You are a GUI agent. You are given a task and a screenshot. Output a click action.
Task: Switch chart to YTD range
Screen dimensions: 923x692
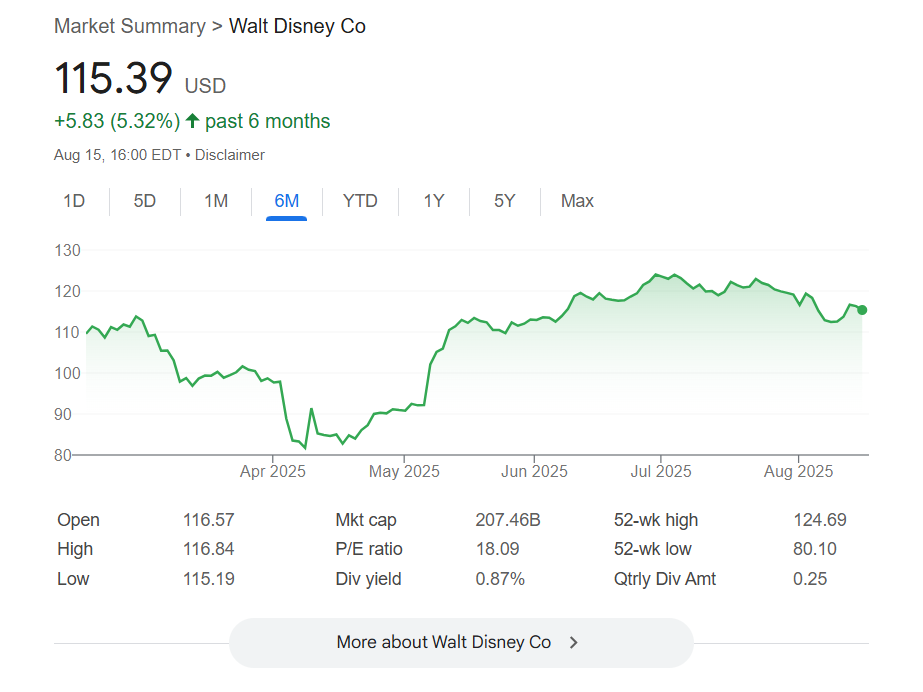coord(360,201)
